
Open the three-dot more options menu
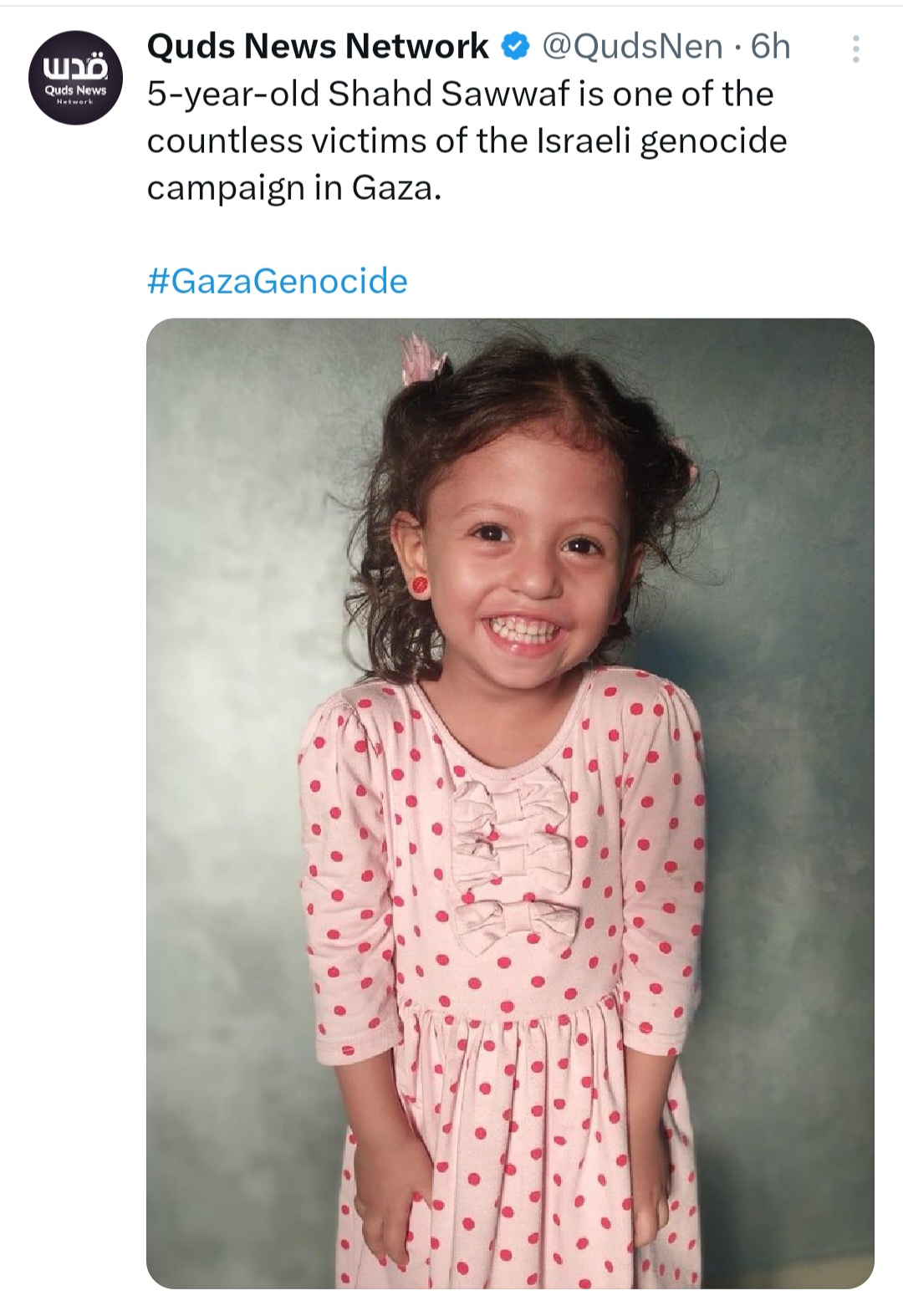[x=855, y=49]
